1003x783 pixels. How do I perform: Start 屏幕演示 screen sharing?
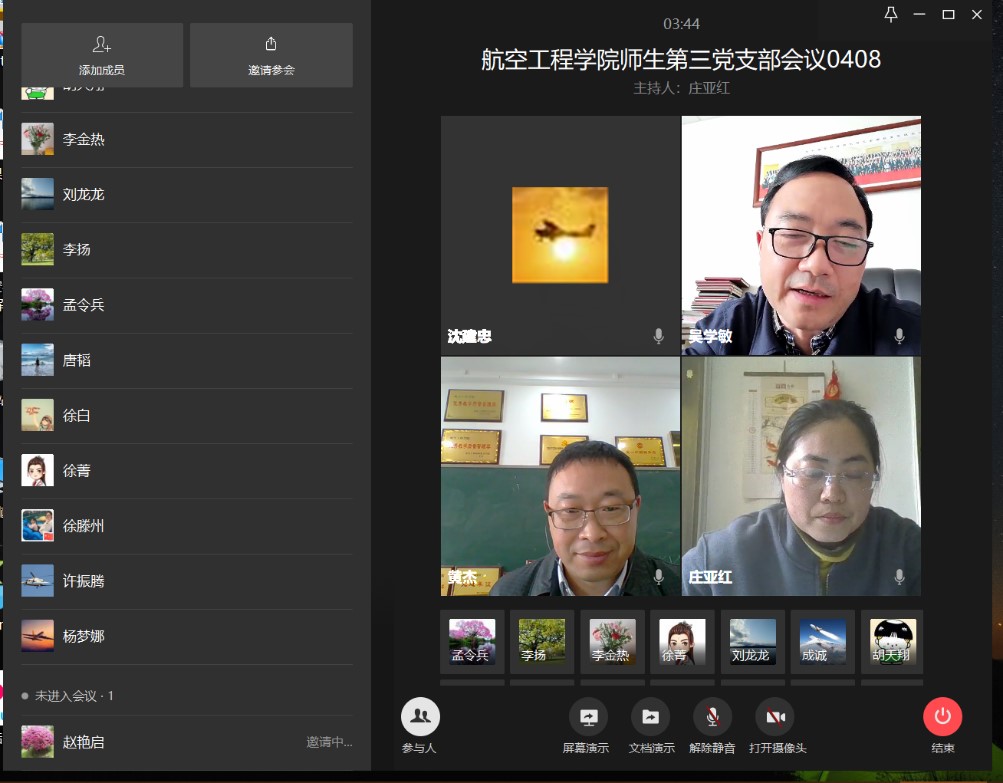coord(588,717)
